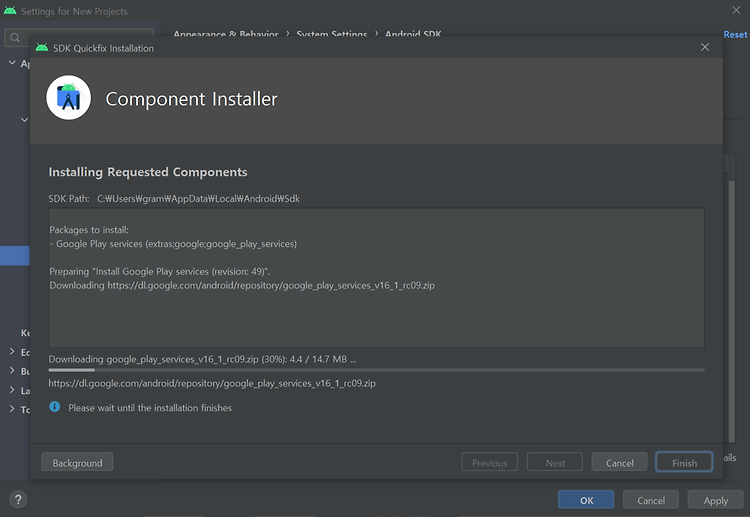Collapse the second nested settings tree chevron
This screenshot has width=750, height=517.
(x=24, y=120)
